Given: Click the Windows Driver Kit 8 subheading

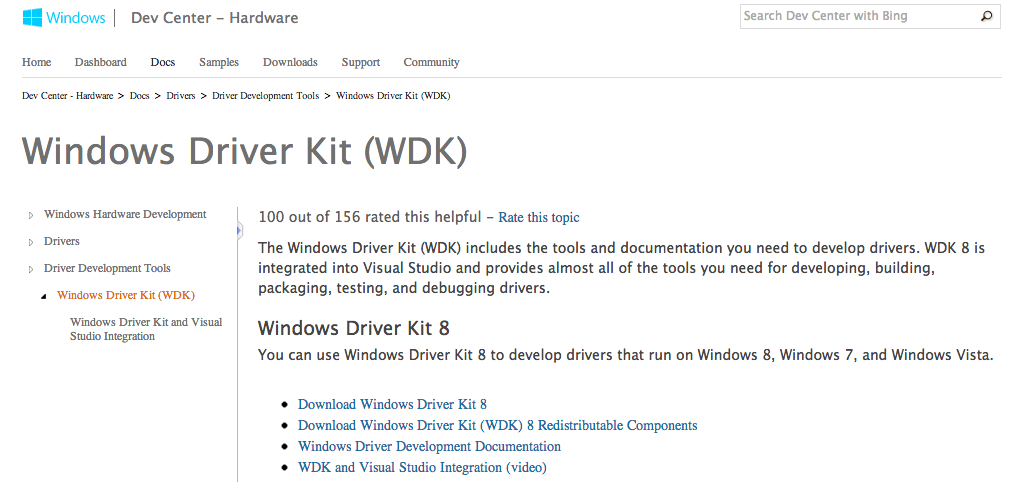Looking at the screenshot, I should 354,327.
